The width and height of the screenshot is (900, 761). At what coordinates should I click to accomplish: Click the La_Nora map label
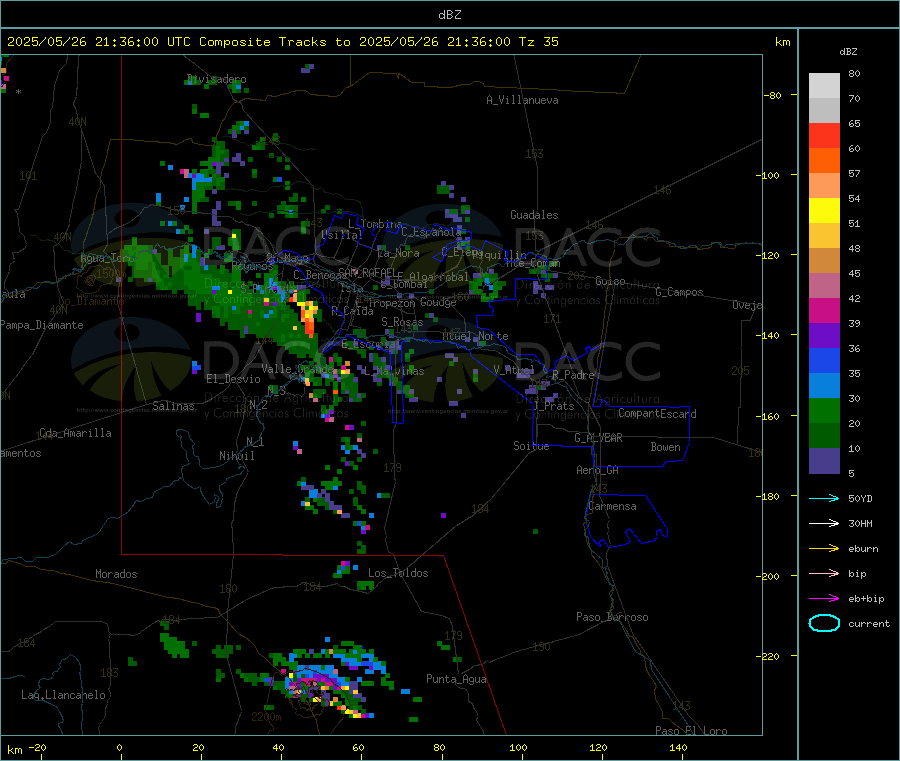click(398, 253)
